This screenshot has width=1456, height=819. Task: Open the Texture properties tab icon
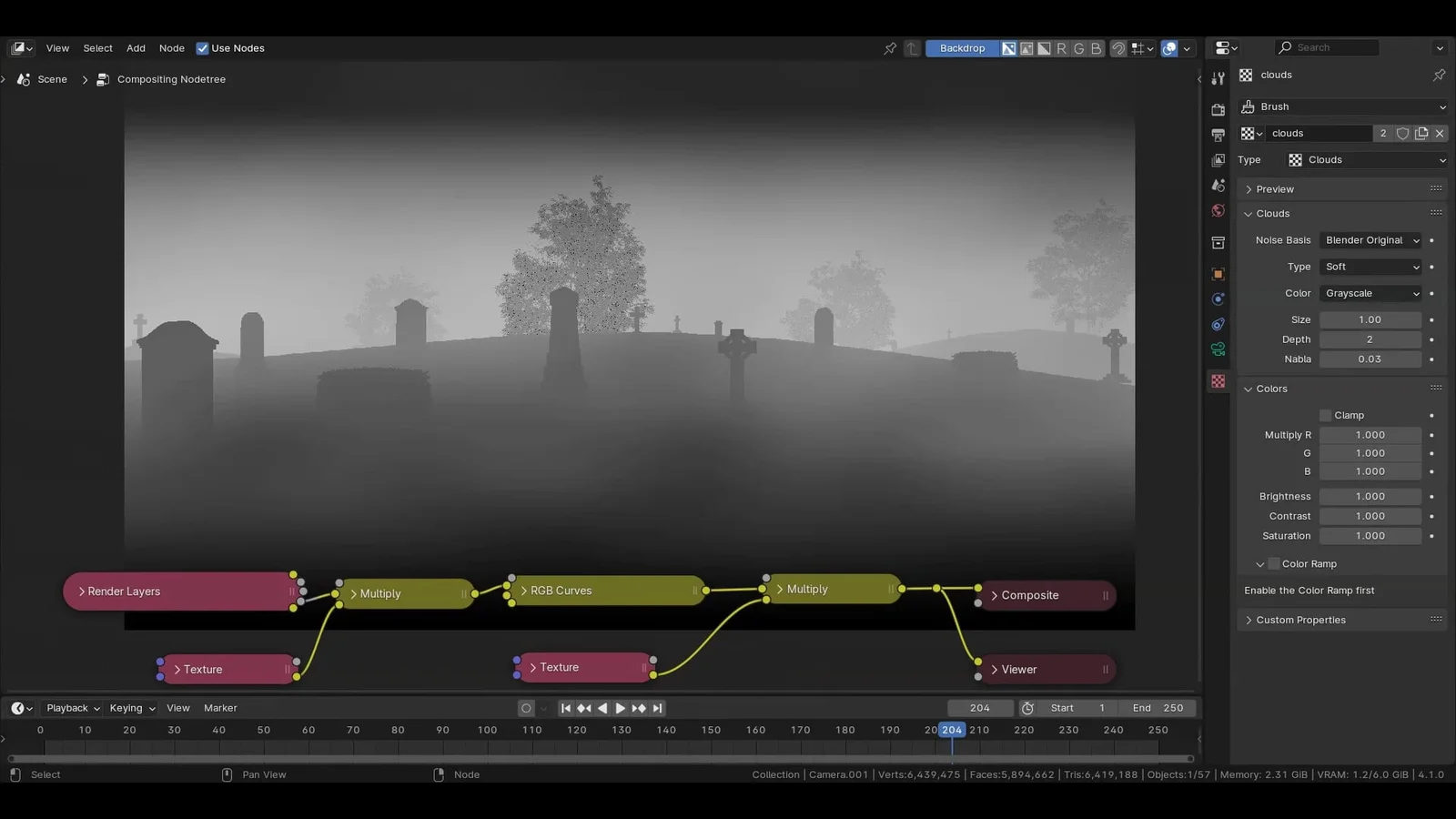pyautogui.click(x=1218, y=381)
